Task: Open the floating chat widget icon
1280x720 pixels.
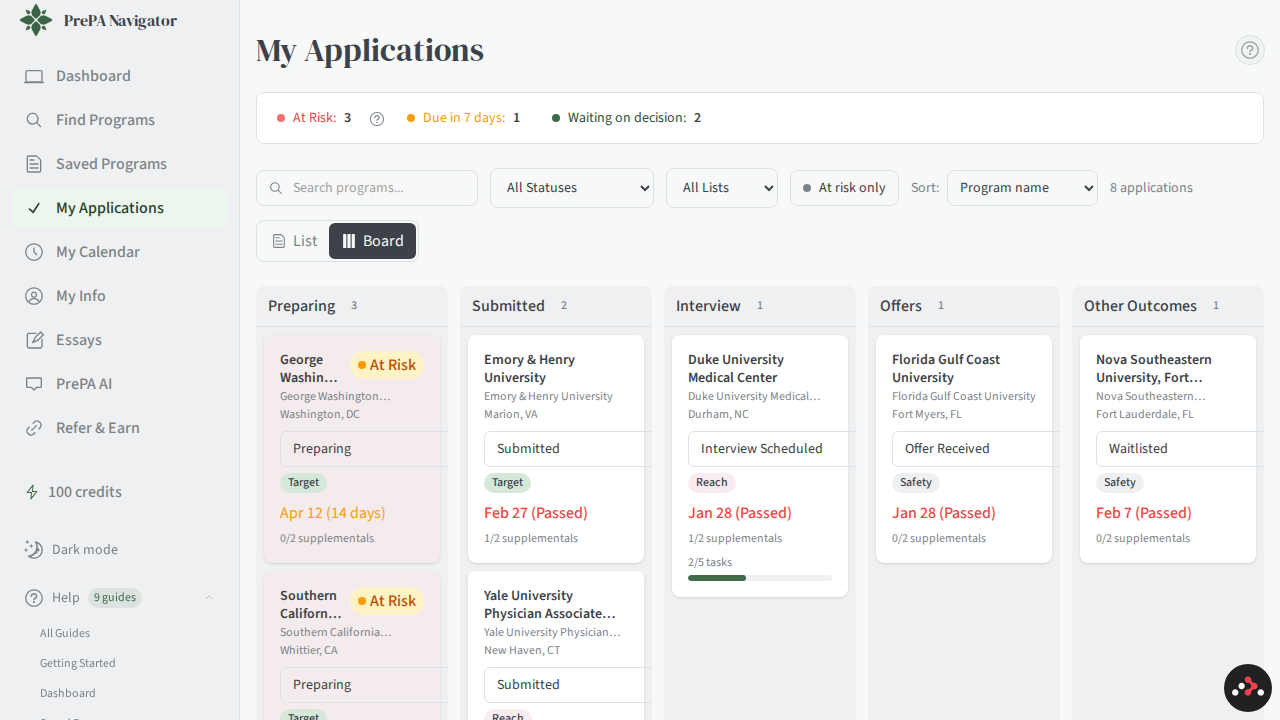Action: point(1248,688)
